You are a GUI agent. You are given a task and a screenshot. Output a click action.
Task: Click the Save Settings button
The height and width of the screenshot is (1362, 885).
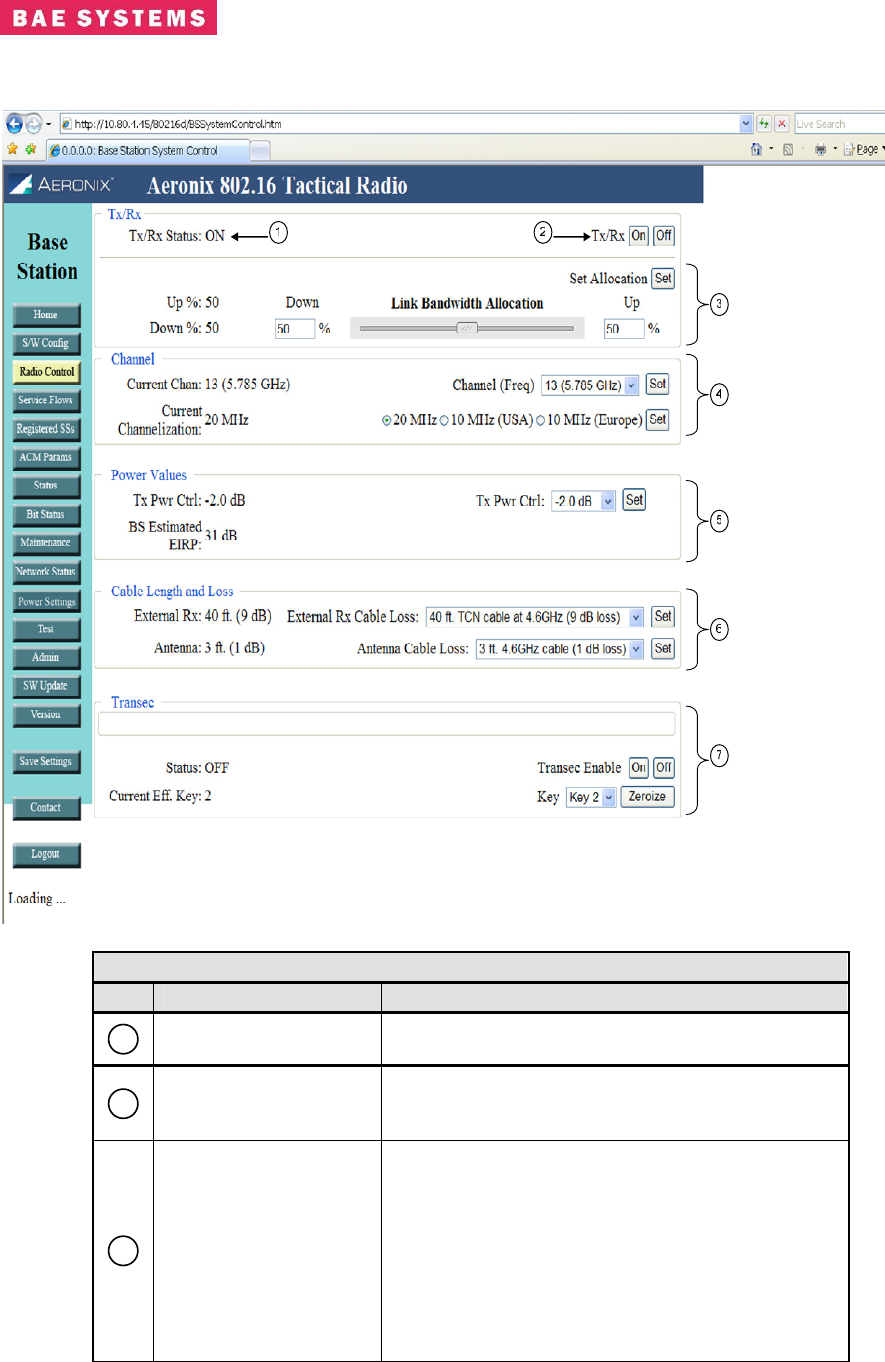[45, 762]
